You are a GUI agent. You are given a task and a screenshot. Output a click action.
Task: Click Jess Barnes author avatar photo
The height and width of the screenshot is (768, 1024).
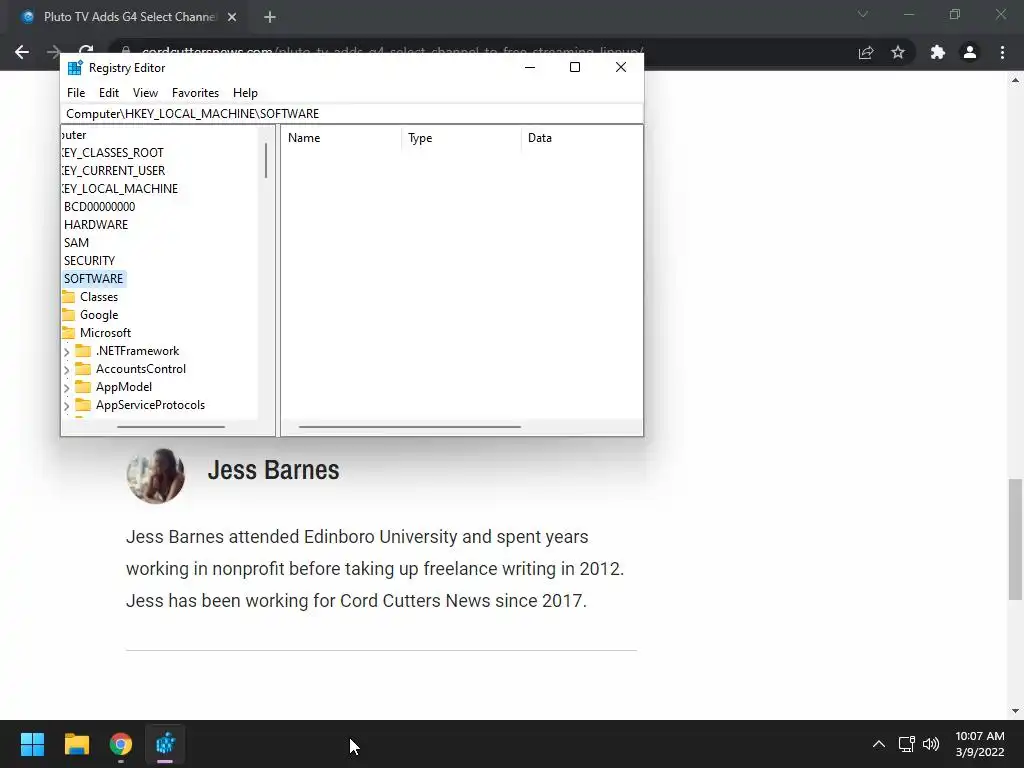(x=155, y=476)
